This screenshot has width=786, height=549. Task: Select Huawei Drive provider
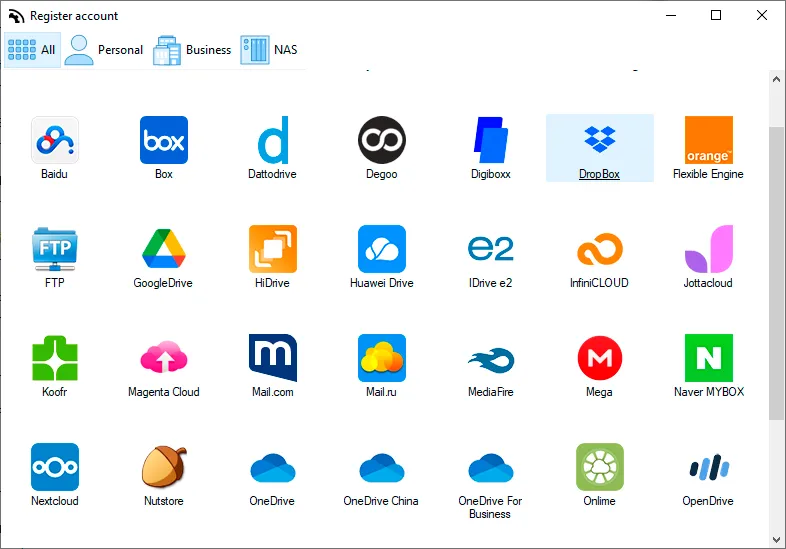(382, 249)
